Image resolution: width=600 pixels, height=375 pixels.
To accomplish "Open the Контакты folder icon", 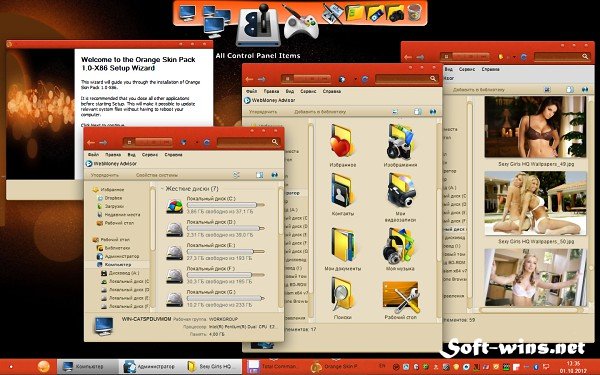I will click(x=342, y=190).
